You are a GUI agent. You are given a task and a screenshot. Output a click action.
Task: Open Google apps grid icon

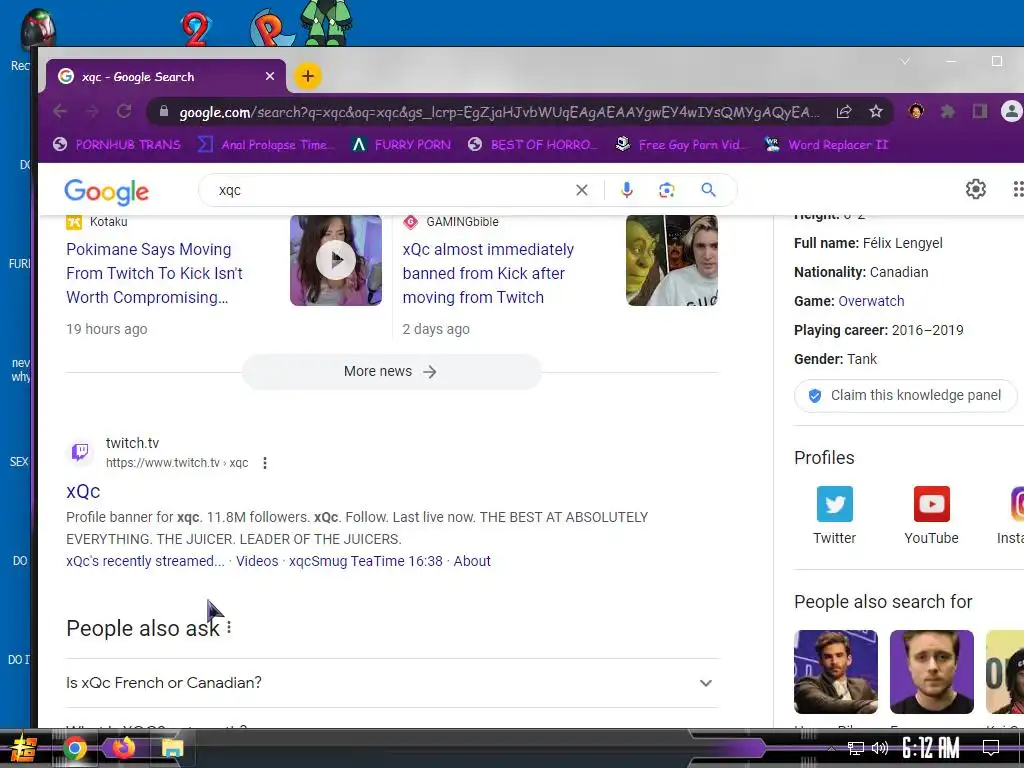(1017, 189)
